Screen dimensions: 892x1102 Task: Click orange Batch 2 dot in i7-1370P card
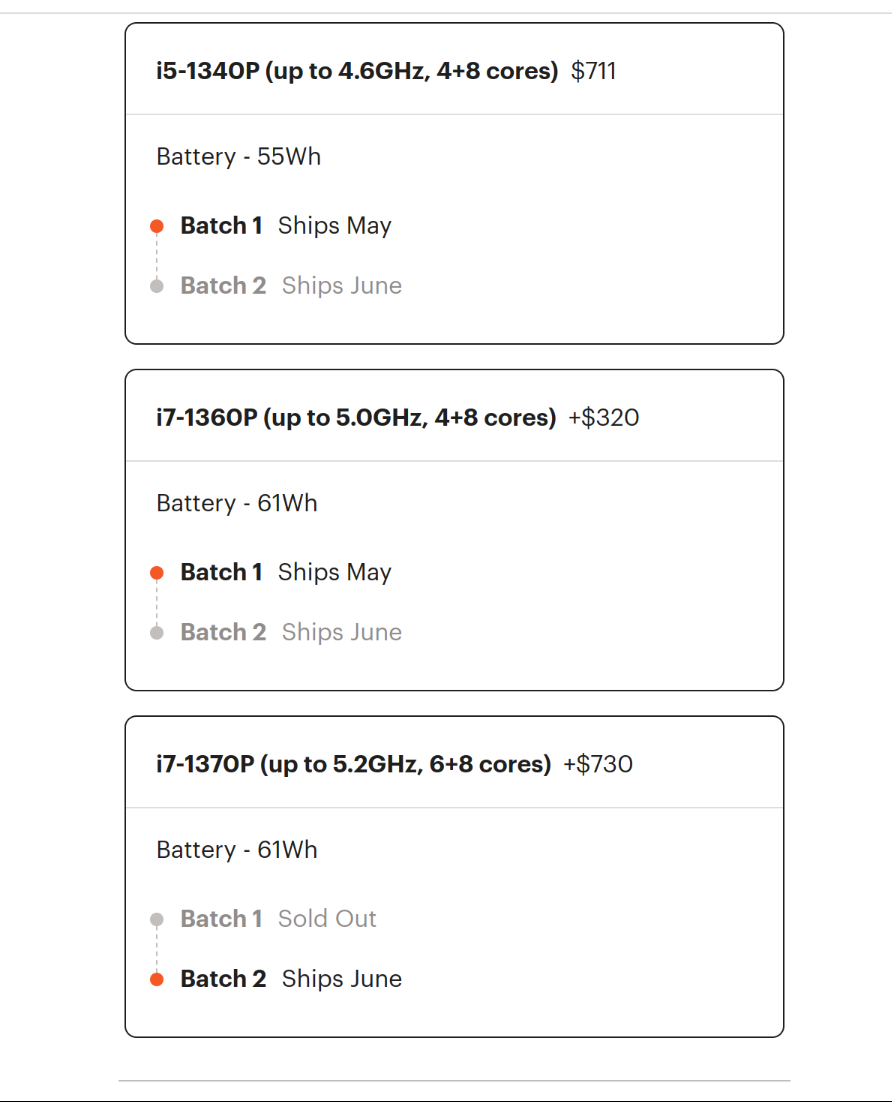pos(157,979)
